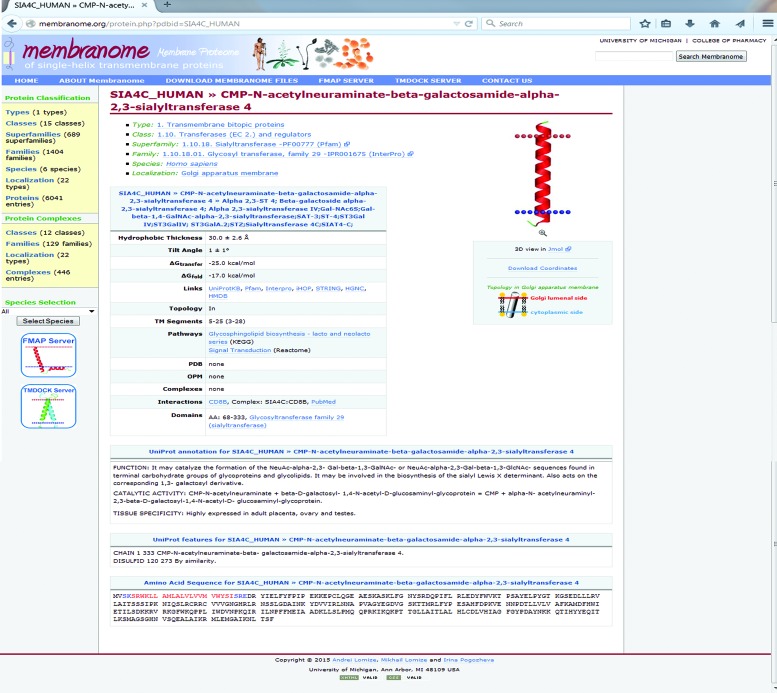
Task: Reload the page with the refresh icon
Action: coord(468,23)
